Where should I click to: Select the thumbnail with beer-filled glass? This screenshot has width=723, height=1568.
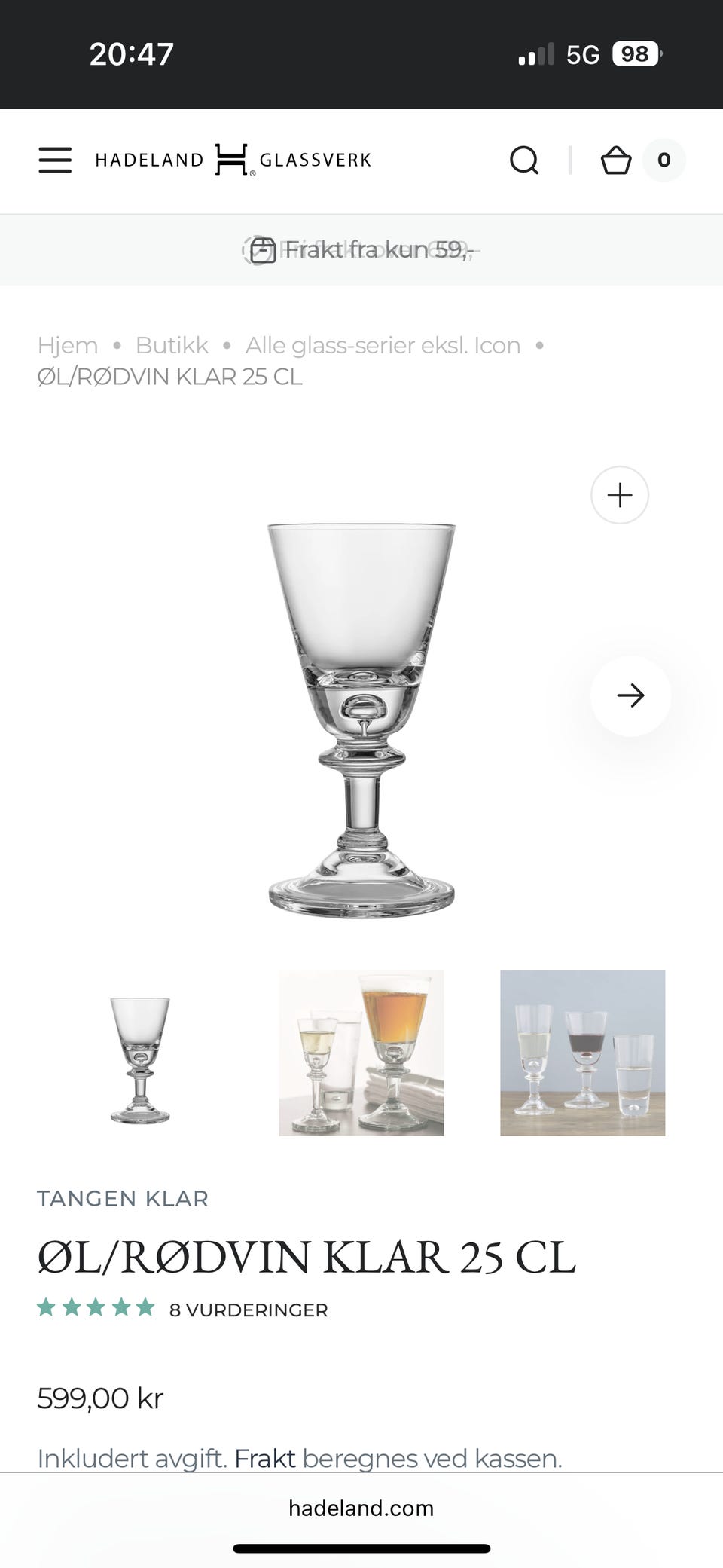[x=361, y=1053]
